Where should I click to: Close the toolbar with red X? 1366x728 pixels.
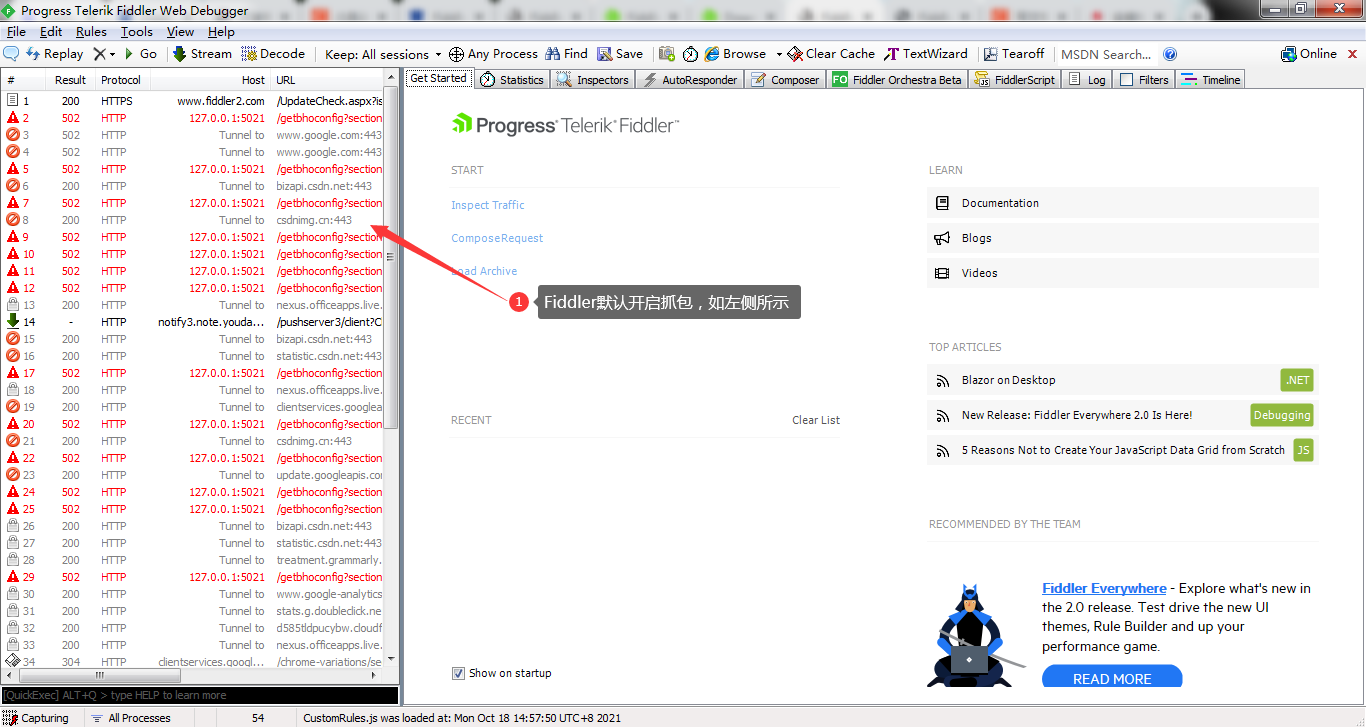(1352, 54)
